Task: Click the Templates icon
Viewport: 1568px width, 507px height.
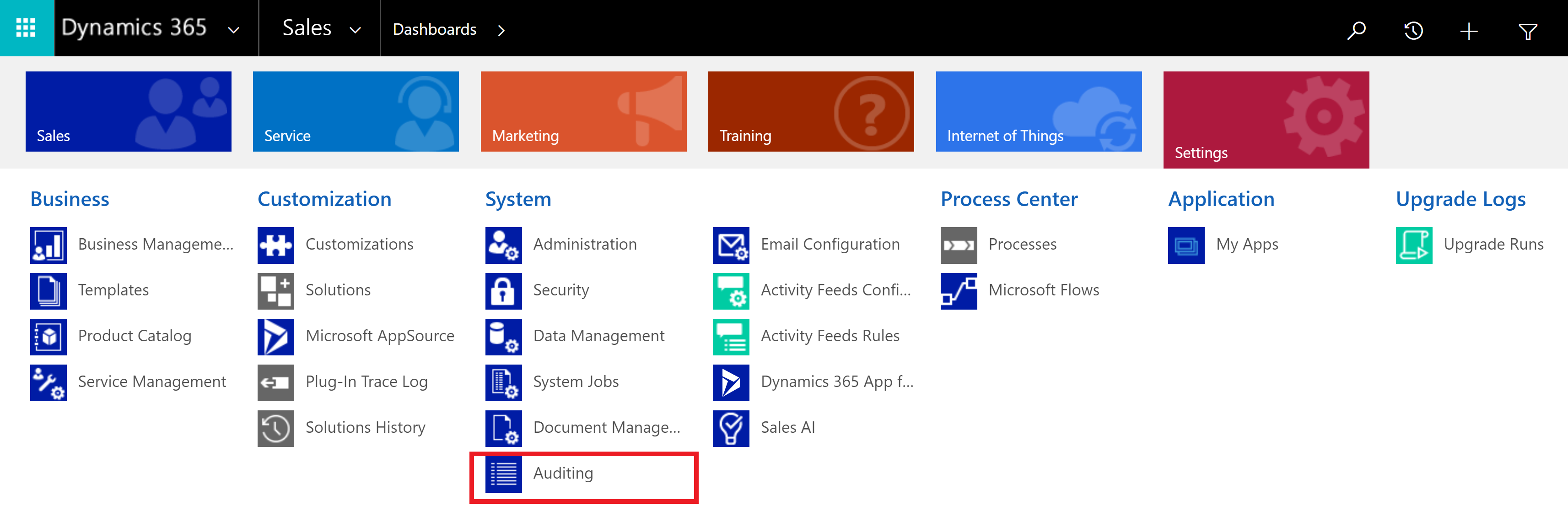Action: click(x=48, y=291)
